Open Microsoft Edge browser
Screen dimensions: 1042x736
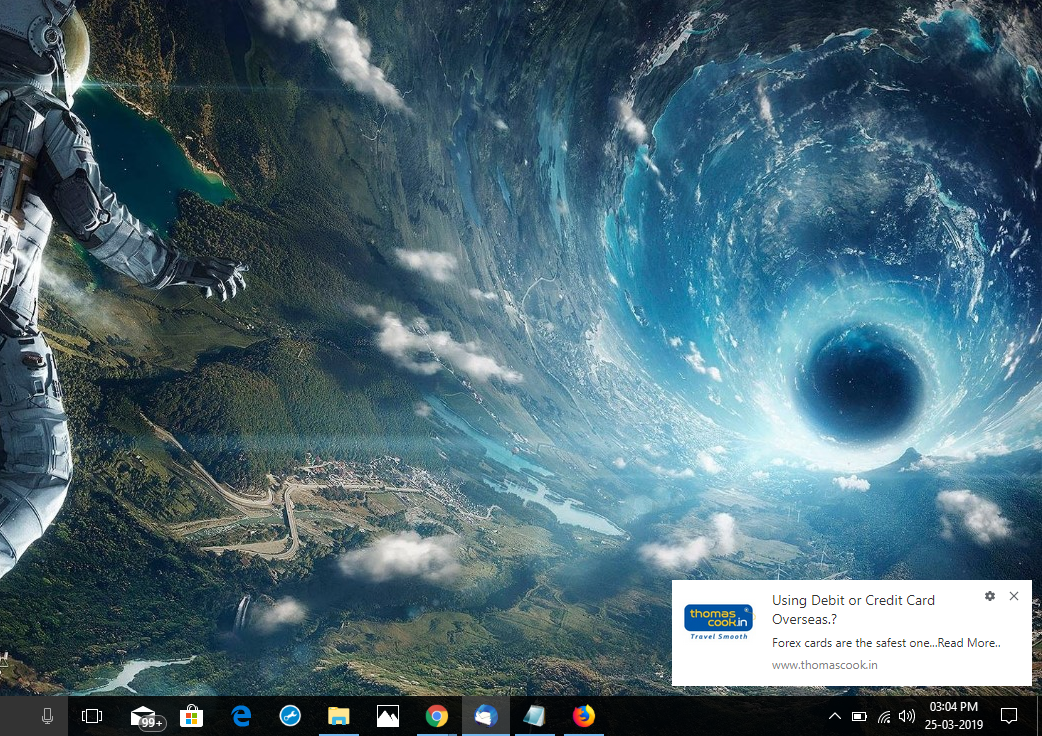pyautogui.click(x=241, y=715)
